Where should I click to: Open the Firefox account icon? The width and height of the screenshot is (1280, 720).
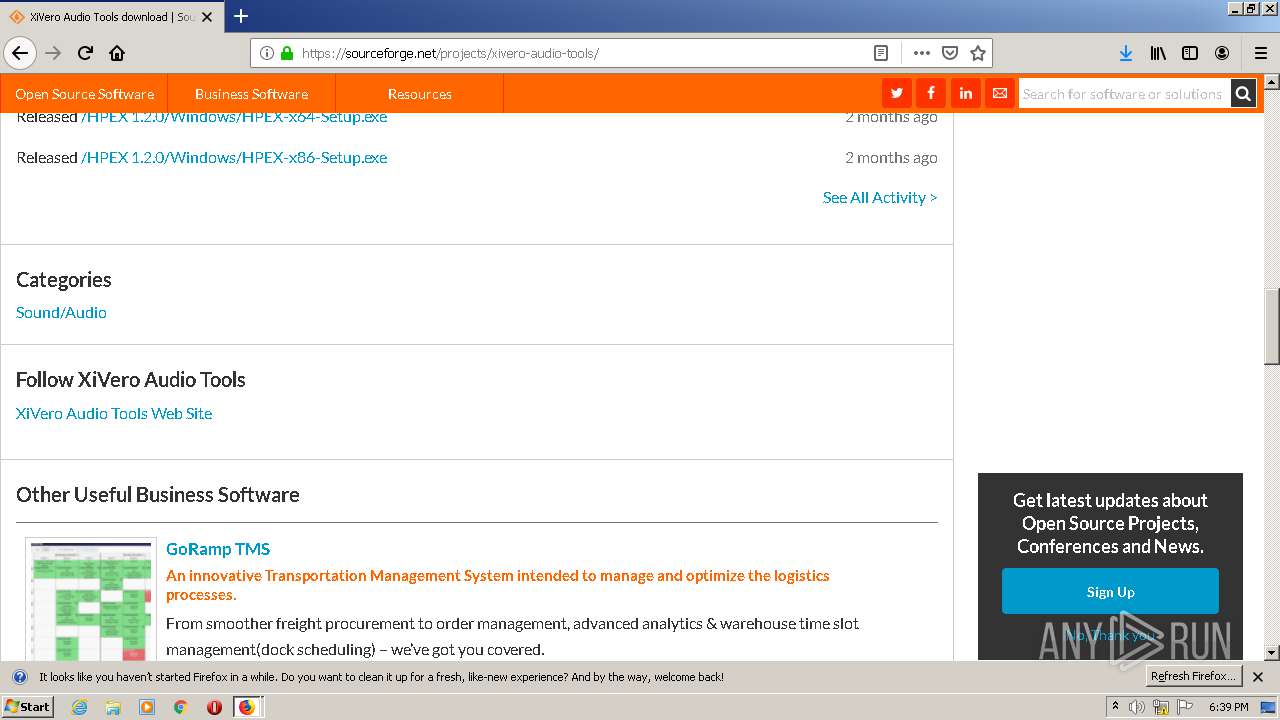[1222, 53]
